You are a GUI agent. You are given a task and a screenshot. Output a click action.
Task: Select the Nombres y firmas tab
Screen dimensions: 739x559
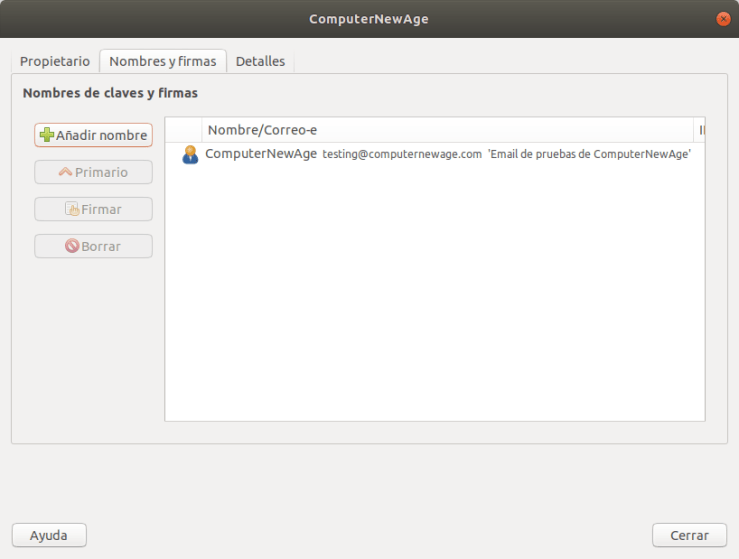(163, 61)
